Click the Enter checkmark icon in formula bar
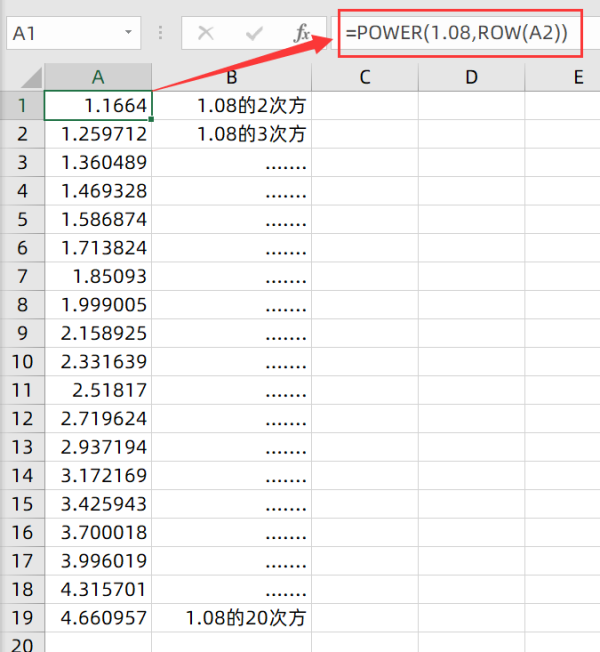This screenshot has height=652, width=600. click(254, 33)
